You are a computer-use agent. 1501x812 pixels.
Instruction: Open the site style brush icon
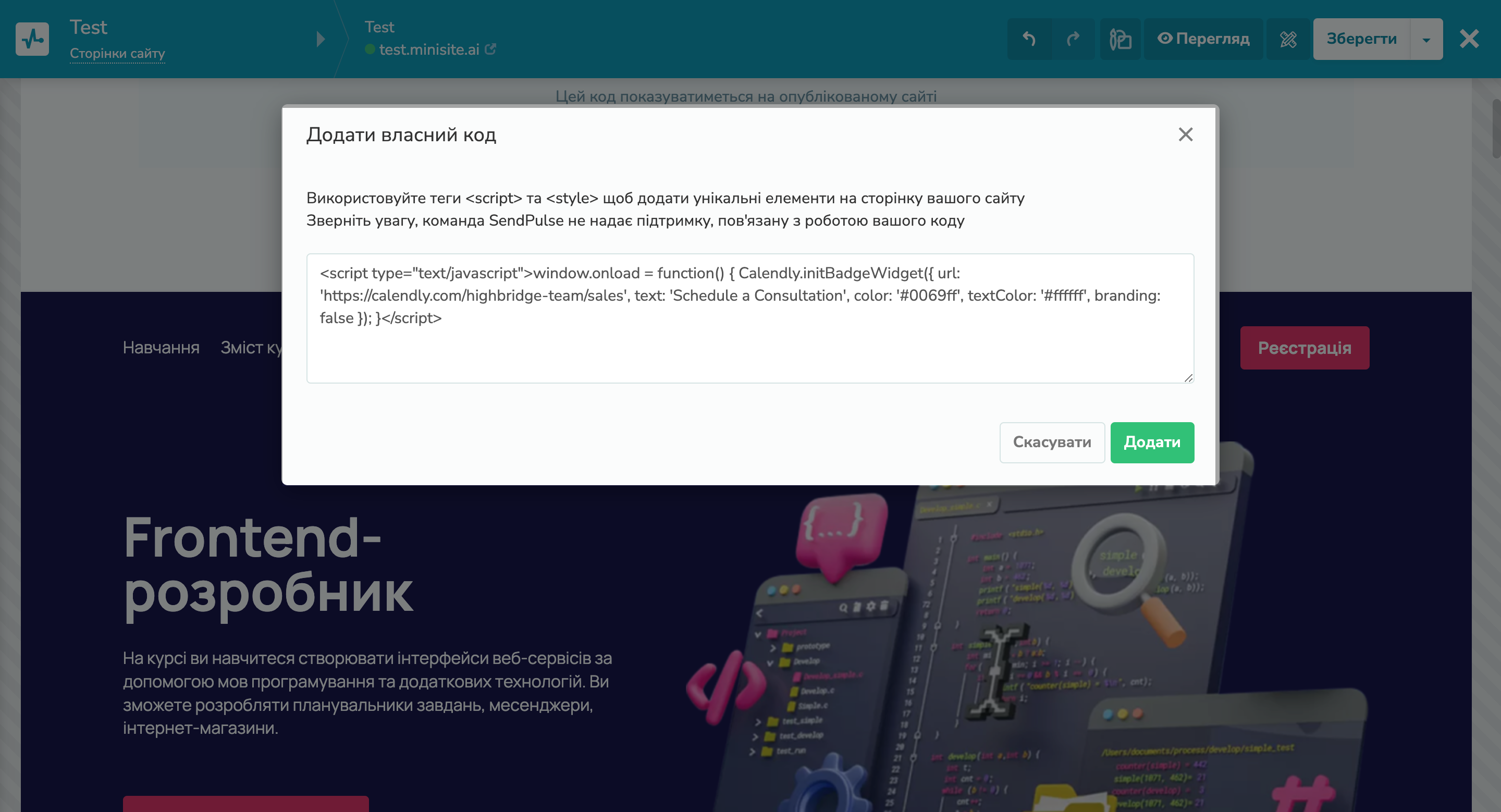pos(1120,39)
